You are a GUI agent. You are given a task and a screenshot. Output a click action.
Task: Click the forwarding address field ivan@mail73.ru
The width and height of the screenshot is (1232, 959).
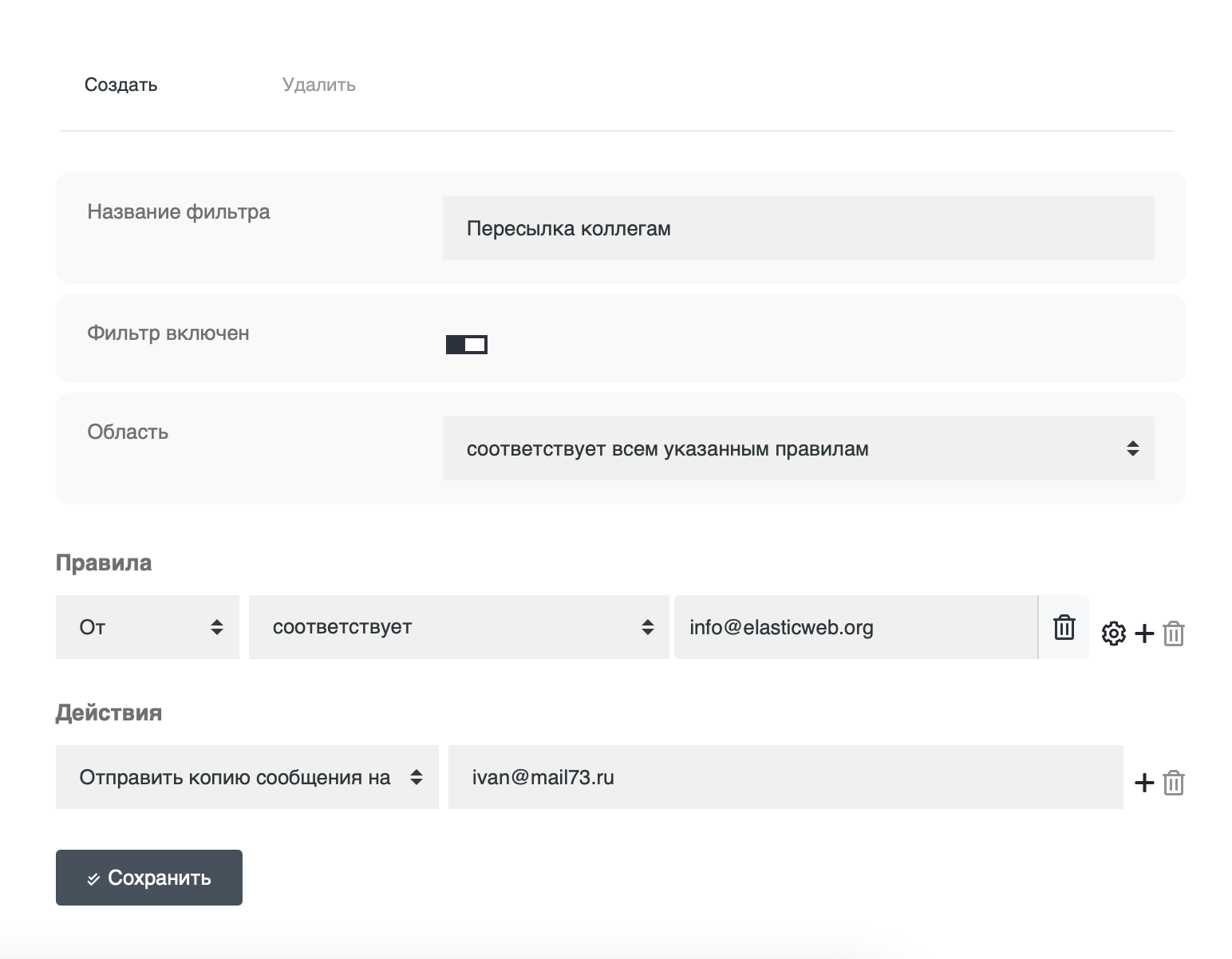pyautogui.click(x=785, y=777)
